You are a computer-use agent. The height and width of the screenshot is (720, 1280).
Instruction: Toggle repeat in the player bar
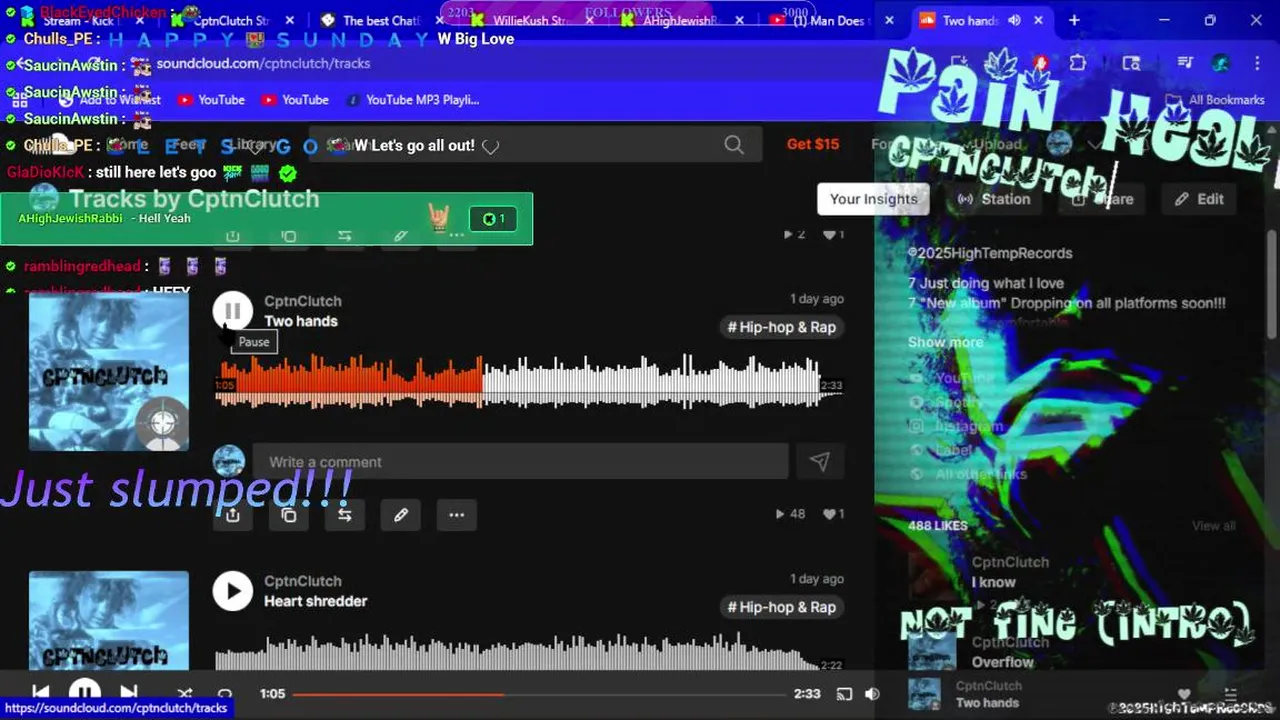[225, 694]
